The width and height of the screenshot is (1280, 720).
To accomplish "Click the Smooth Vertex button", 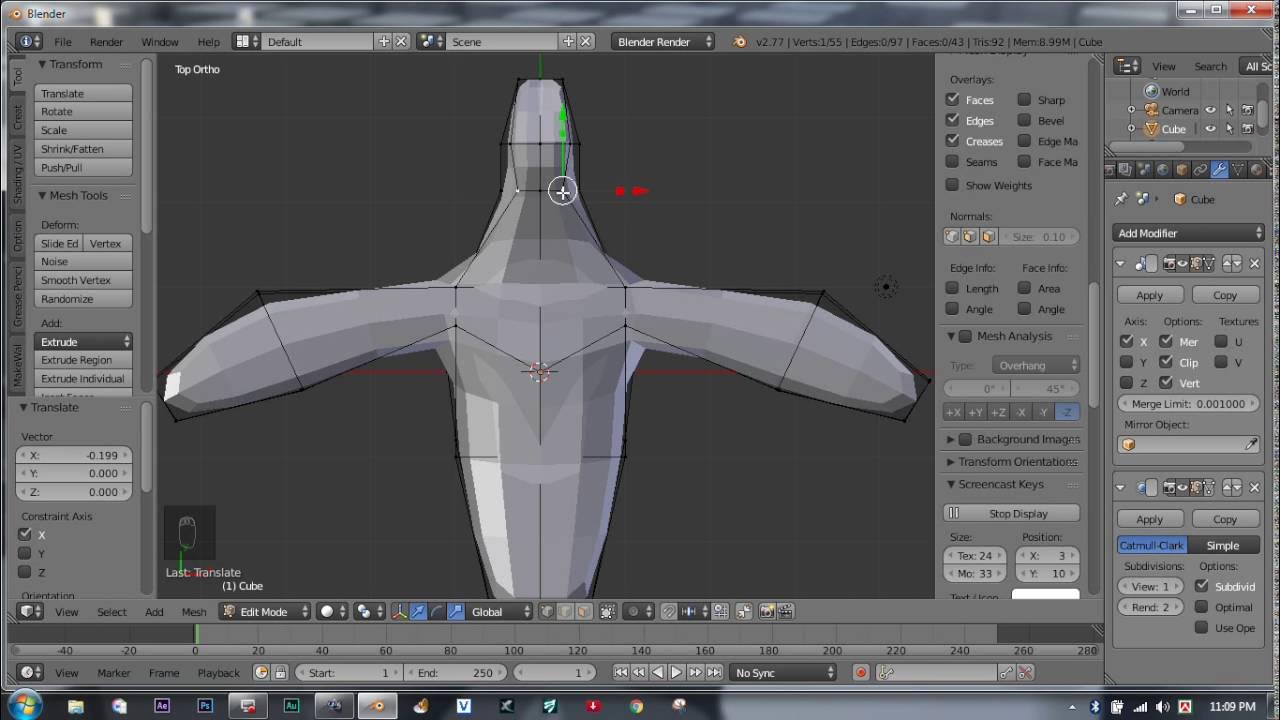I will (84, 280).
